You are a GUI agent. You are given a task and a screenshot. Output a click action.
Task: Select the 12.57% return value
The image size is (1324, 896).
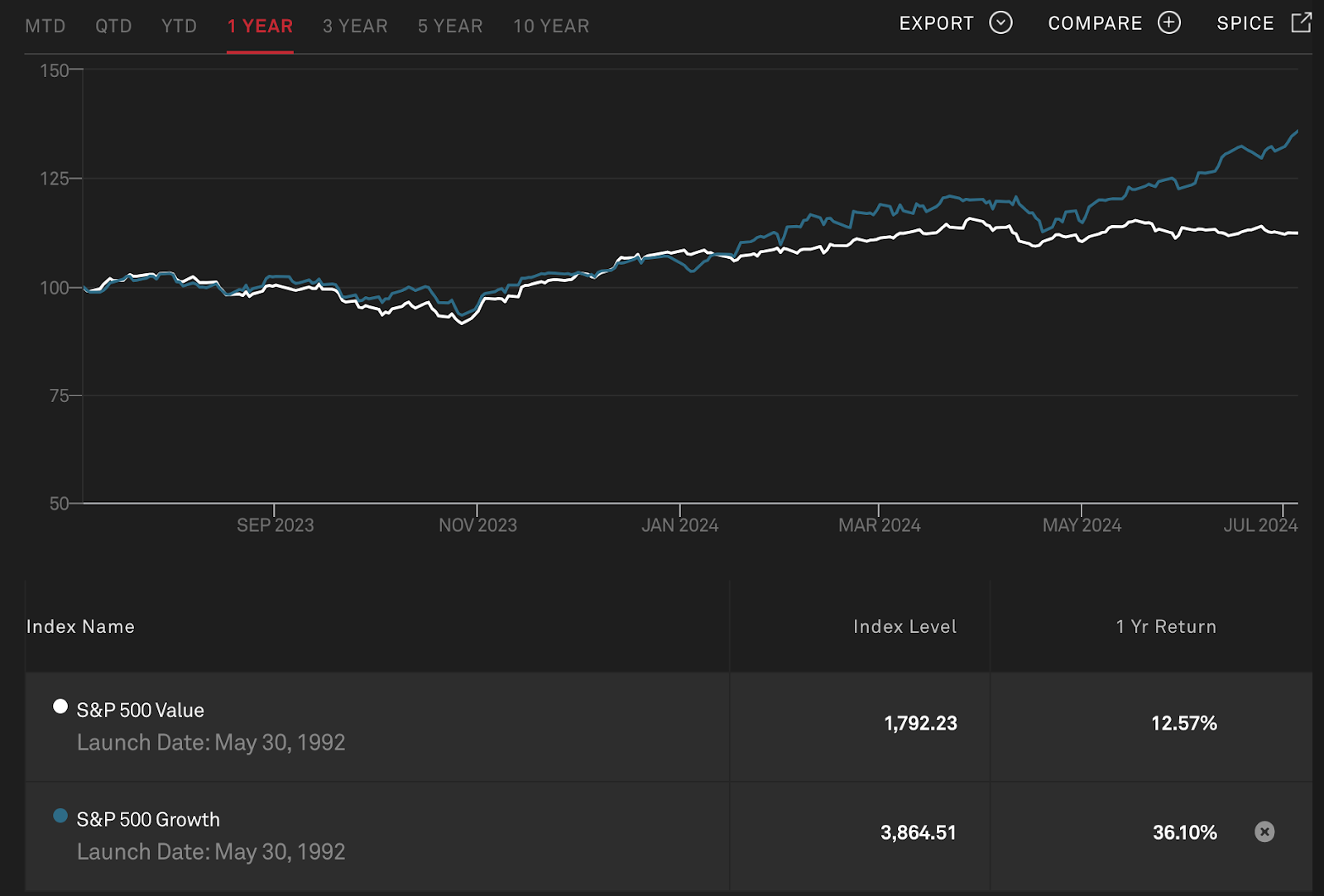1184,723
